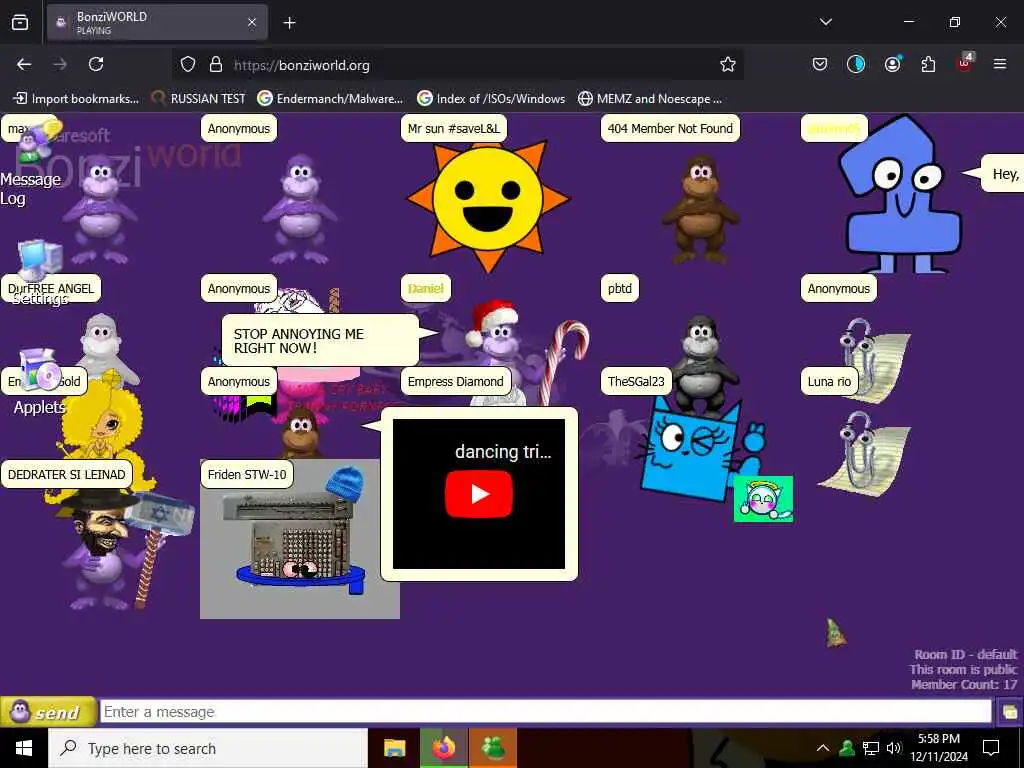This screenshot has height=768, width=1024.
Task: Click the Member Count: 17 text
Action: click(x=964, y=684)
